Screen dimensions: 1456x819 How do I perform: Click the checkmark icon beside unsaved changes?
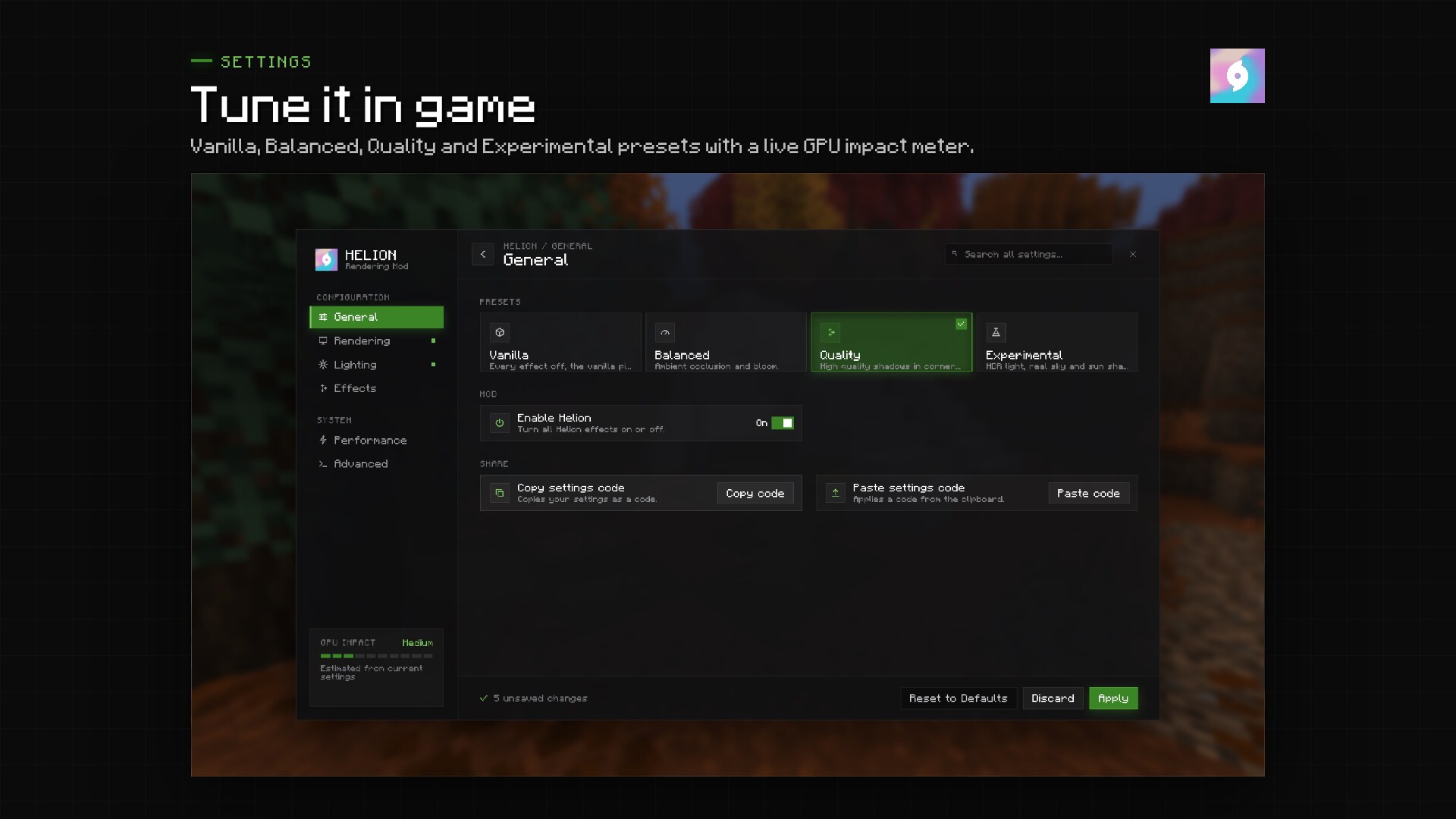[484, 698]
